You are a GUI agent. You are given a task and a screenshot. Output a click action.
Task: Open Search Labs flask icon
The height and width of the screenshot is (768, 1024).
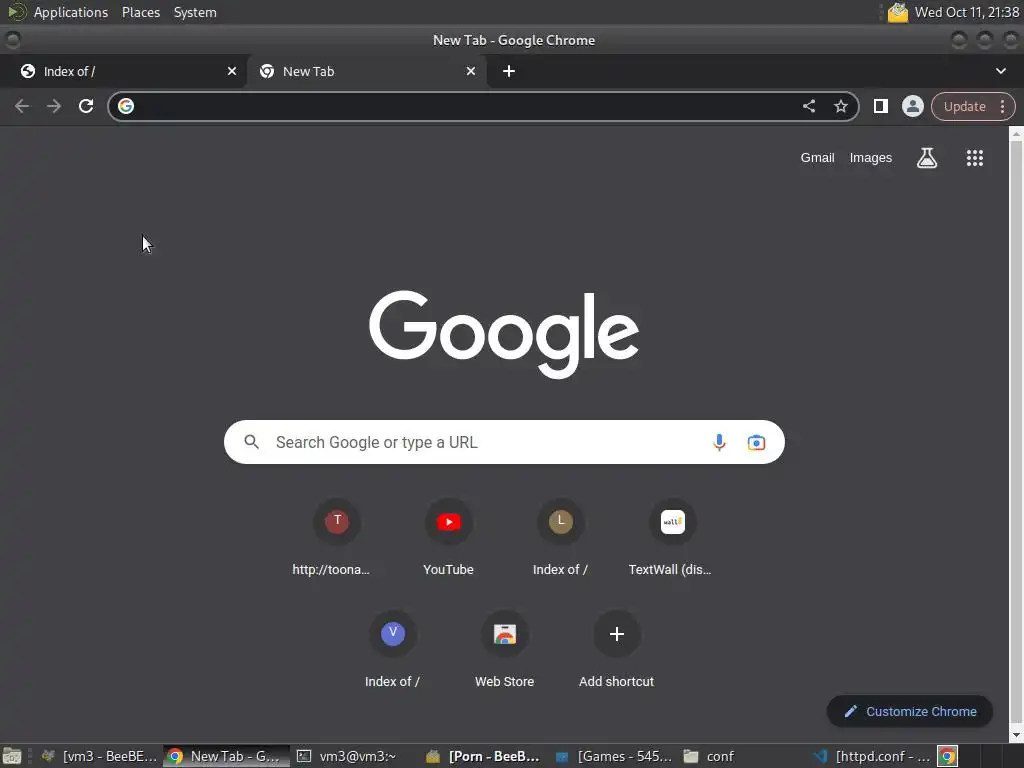927,158
